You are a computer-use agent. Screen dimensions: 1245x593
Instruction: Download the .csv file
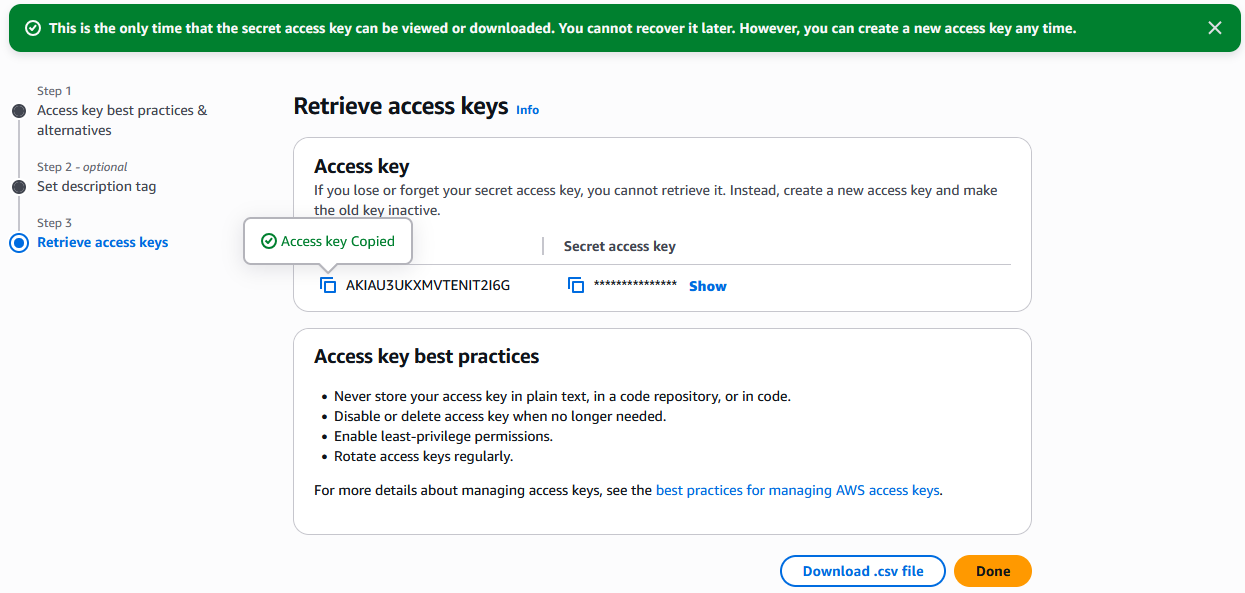tap(863, 571)
